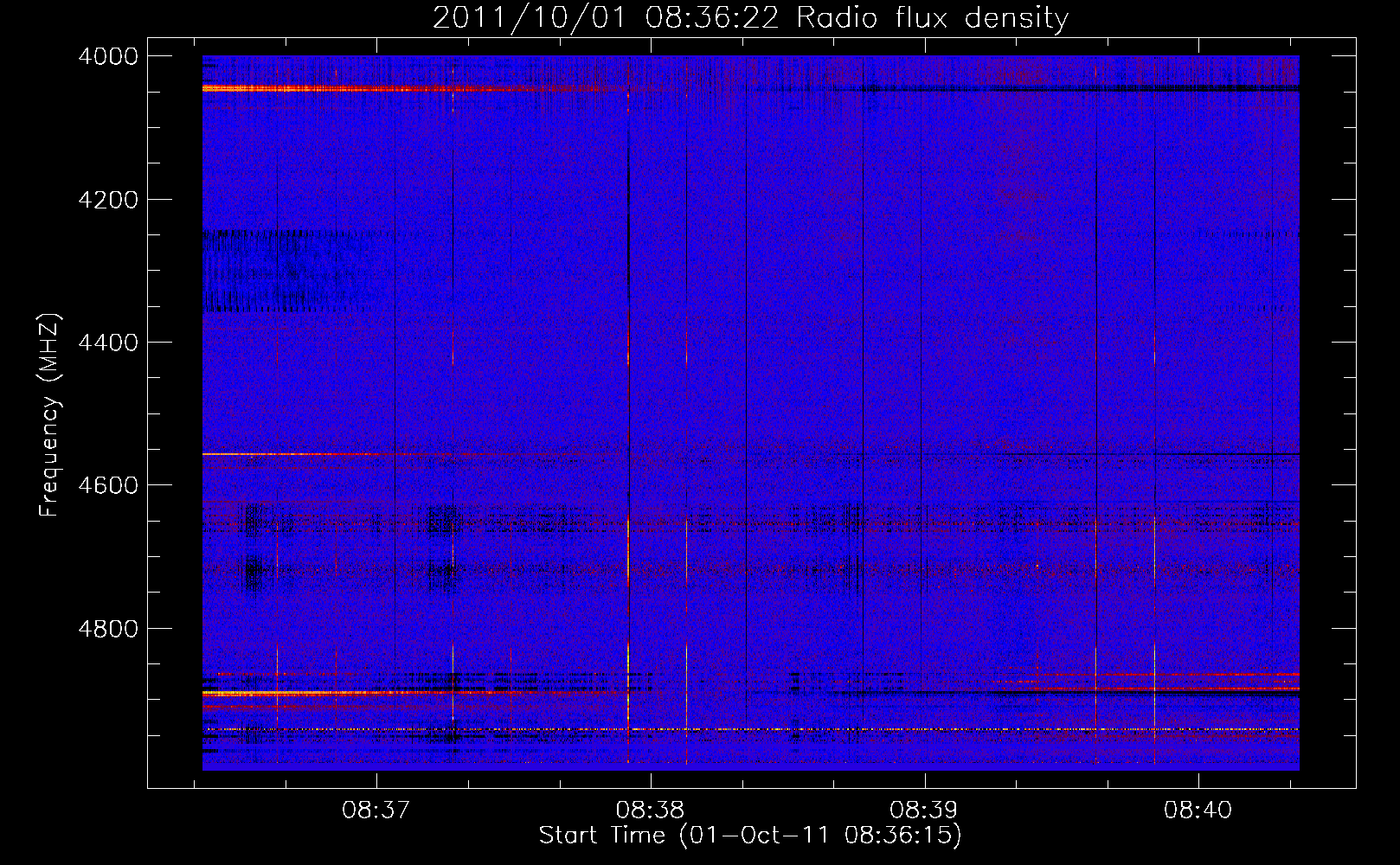Select the 4000 frequency tick label
The width and height of the screenshot is (1400, 865).
108,56
